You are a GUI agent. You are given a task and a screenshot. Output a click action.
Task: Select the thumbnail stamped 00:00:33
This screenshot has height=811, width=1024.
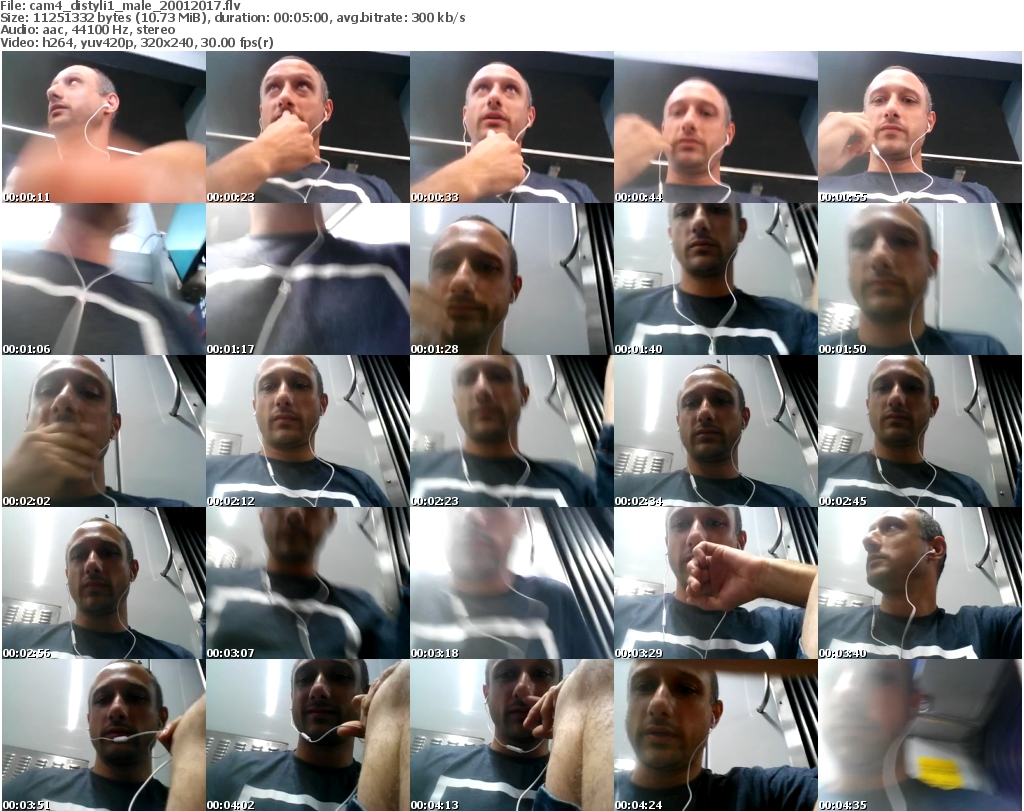[511, 127]
